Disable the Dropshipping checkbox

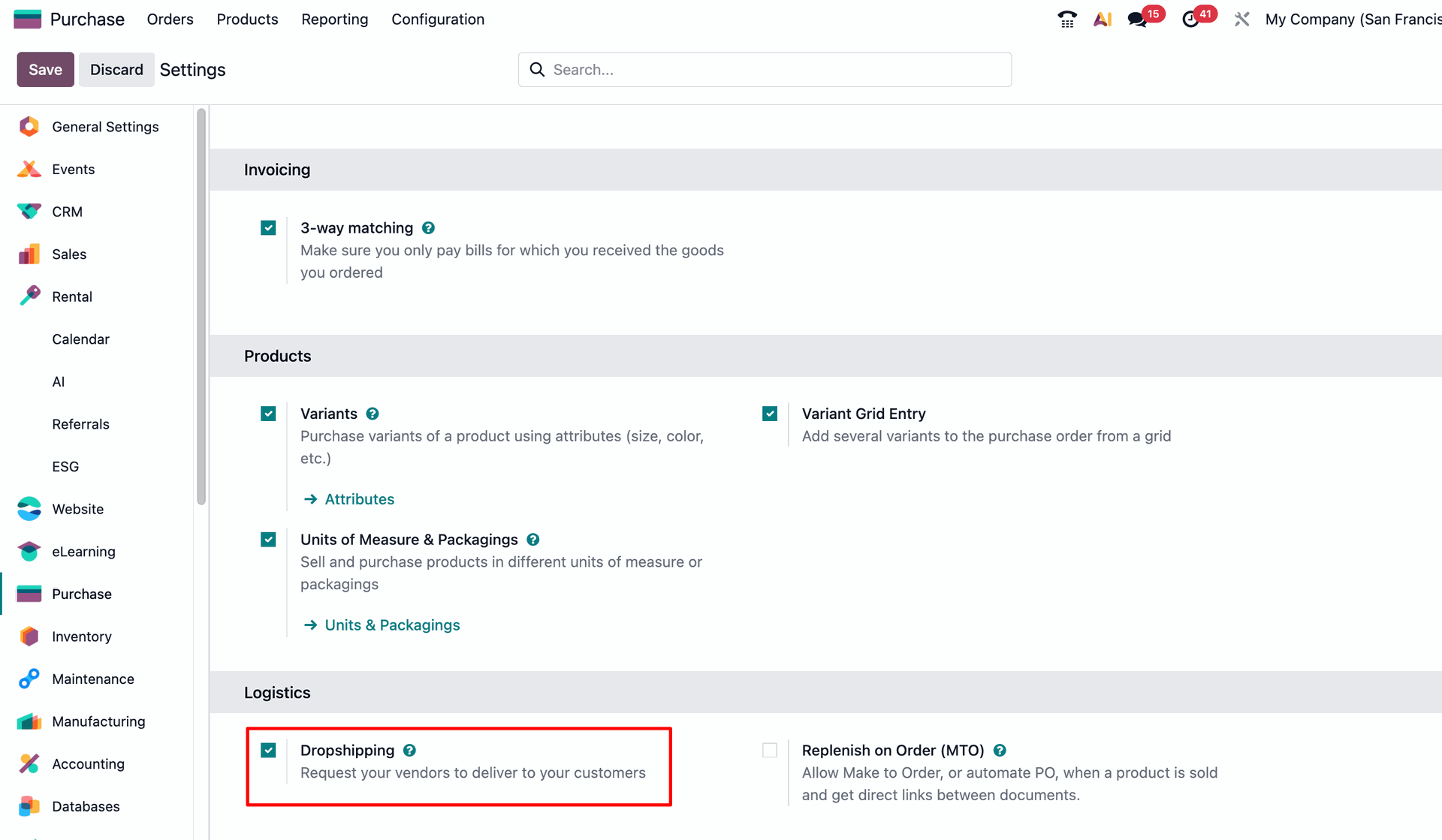[x=268, y=750]
